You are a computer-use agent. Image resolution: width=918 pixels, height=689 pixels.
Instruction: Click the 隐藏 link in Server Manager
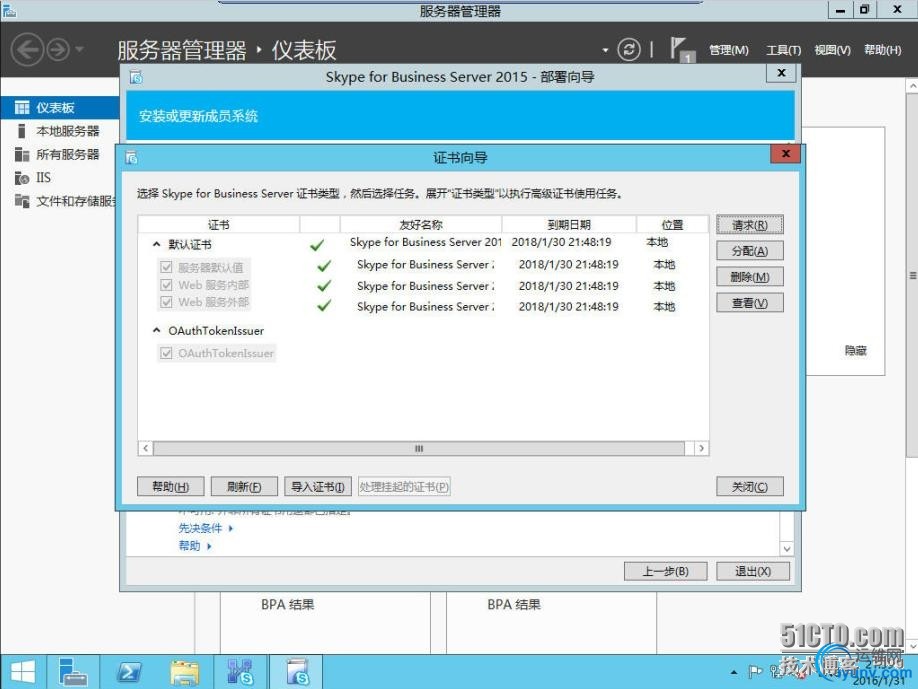[855, 351]
